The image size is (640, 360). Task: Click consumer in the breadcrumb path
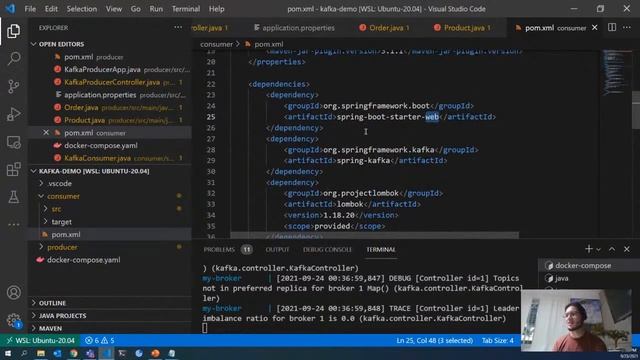(x=216, y=44)
